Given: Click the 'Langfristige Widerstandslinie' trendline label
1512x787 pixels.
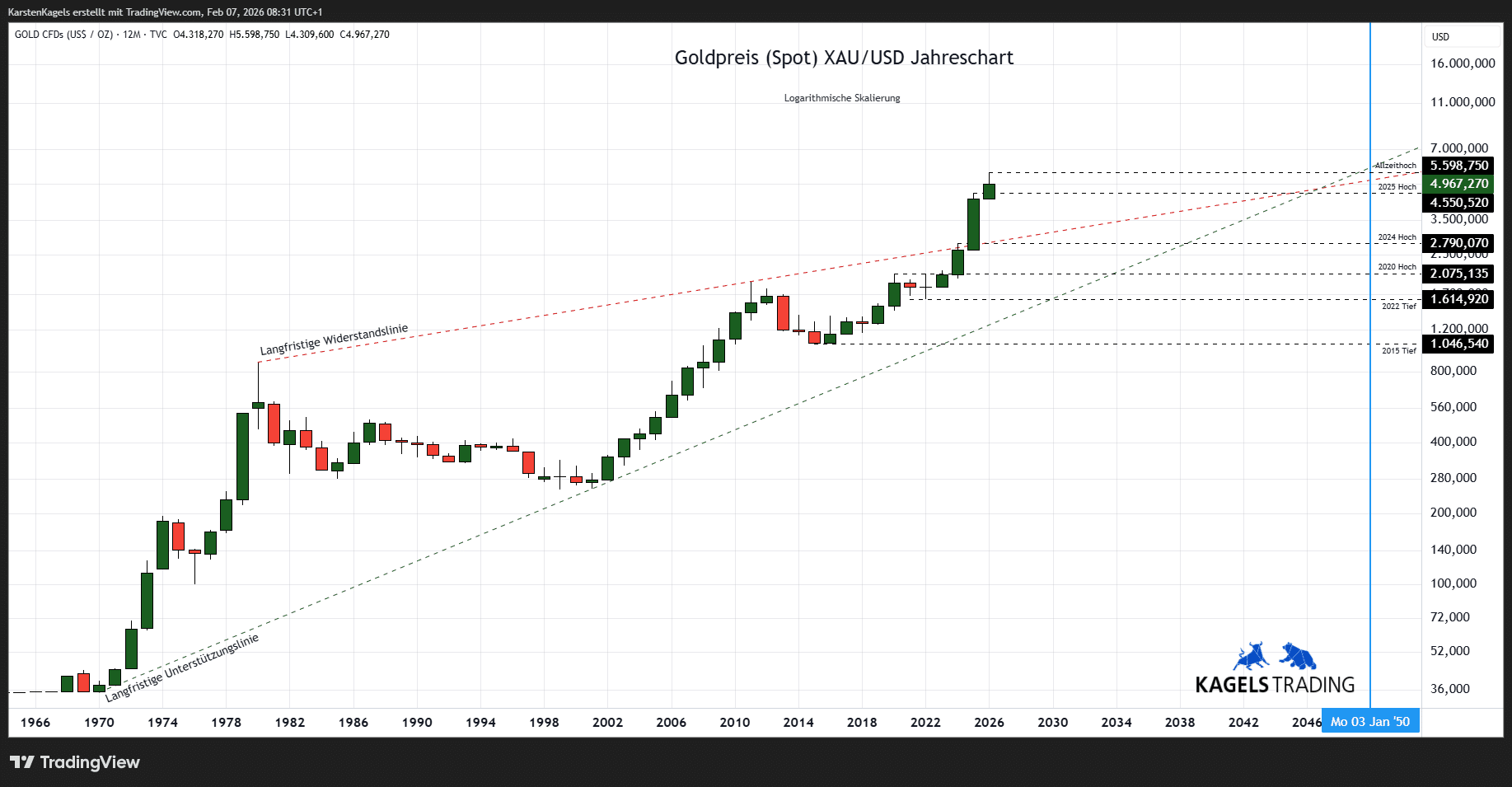Looking at the screenshot, I should 334,340.
